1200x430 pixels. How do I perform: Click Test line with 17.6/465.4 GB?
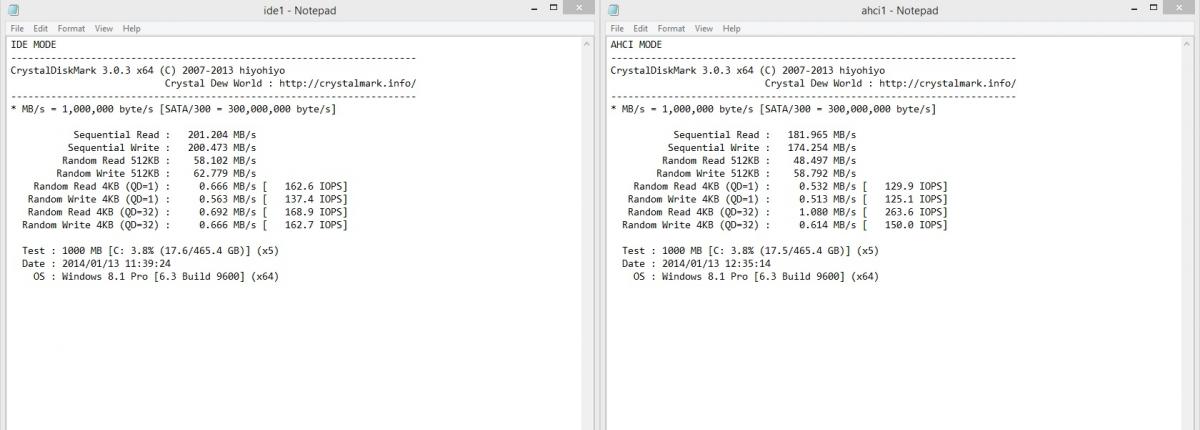pyautogui.click(x=150, y=251)
